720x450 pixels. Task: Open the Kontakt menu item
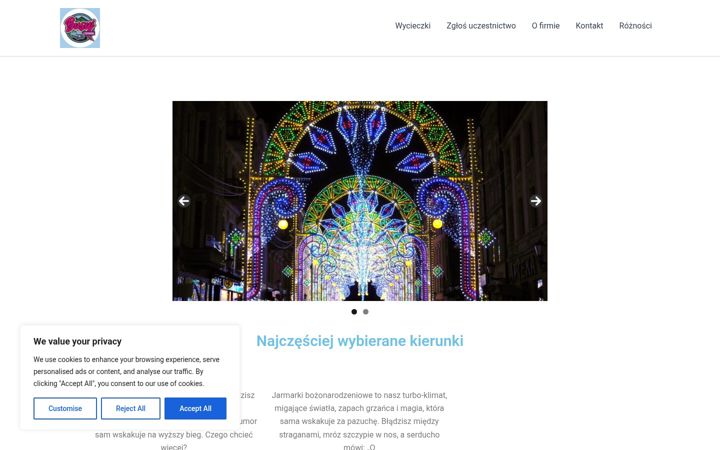(589, 26)
